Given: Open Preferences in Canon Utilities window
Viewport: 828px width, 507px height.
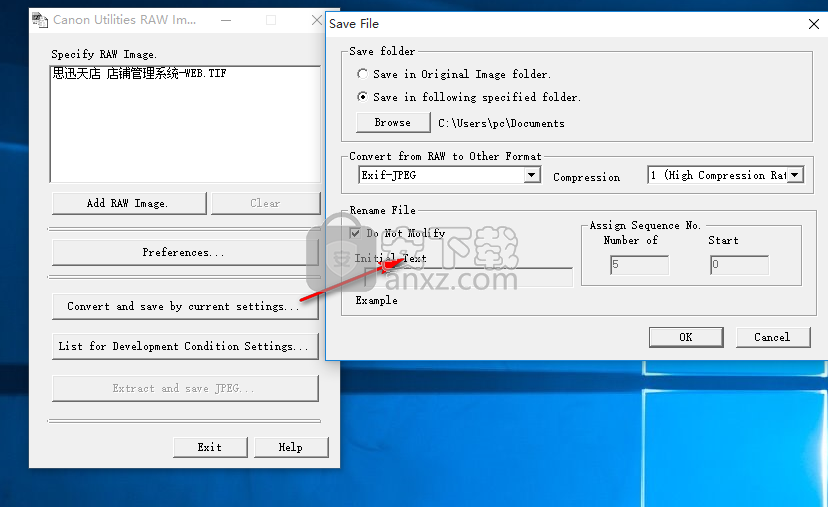Looking at the screenshot, I should pos(185,252).
